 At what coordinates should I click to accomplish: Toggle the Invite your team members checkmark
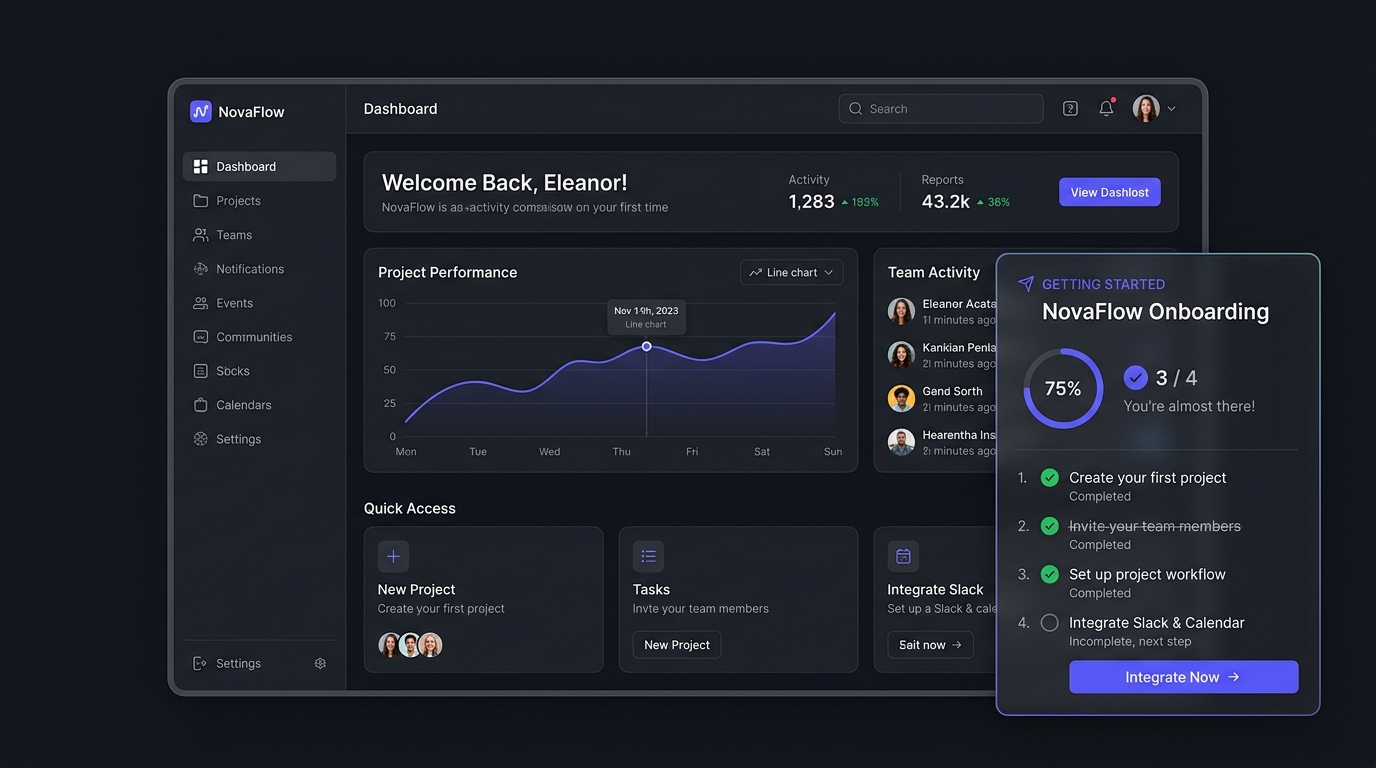pyautogui.click(x=1049, y=526)
